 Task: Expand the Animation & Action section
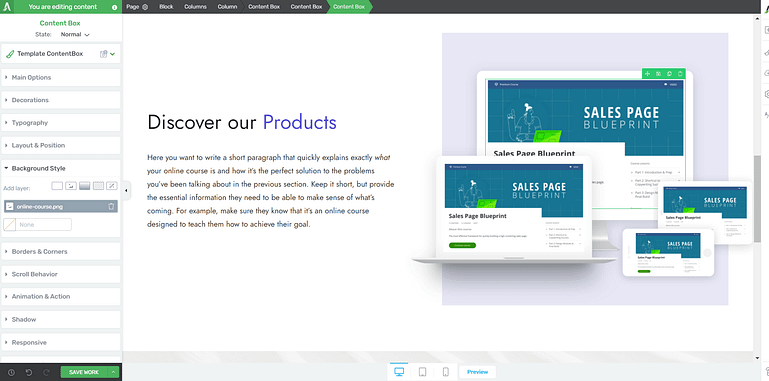(x=61, y=297)
